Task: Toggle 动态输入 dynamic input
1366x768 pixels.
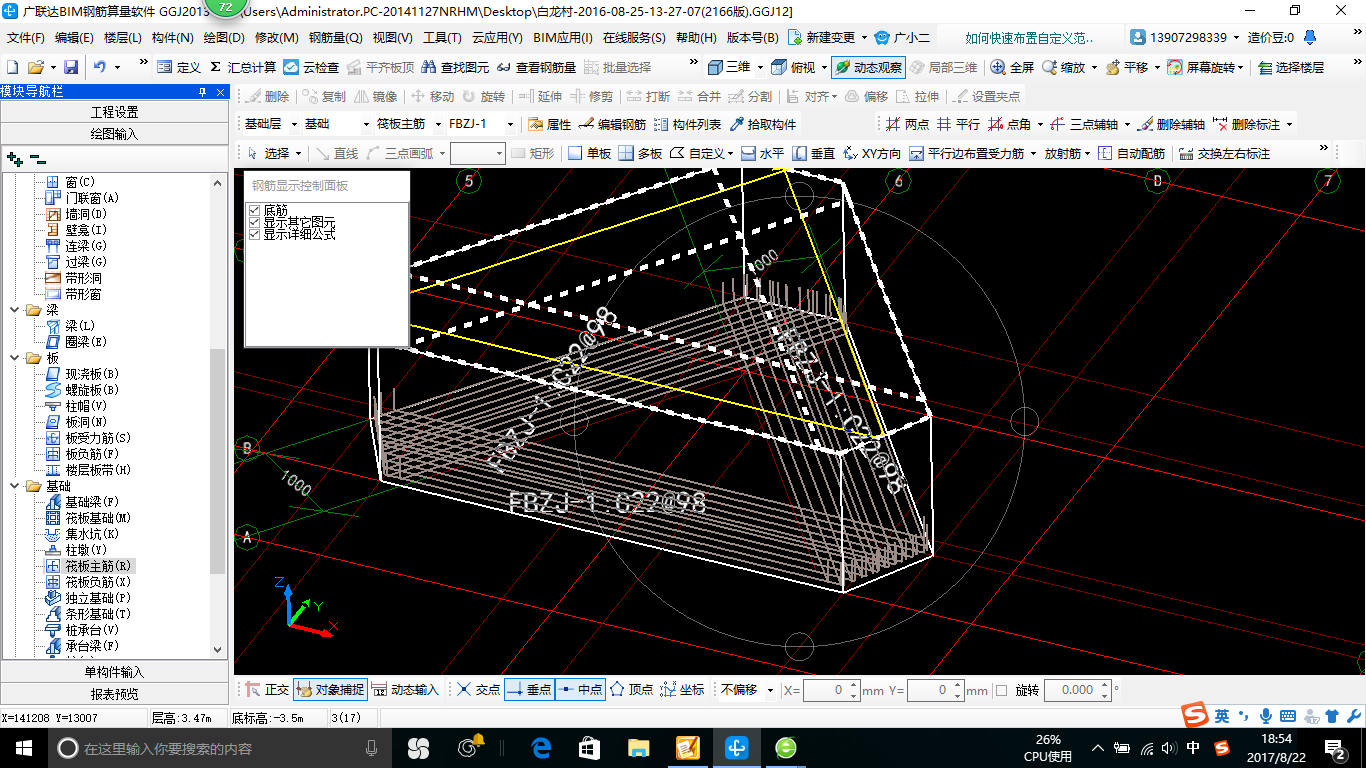Action: pos(405,690)
